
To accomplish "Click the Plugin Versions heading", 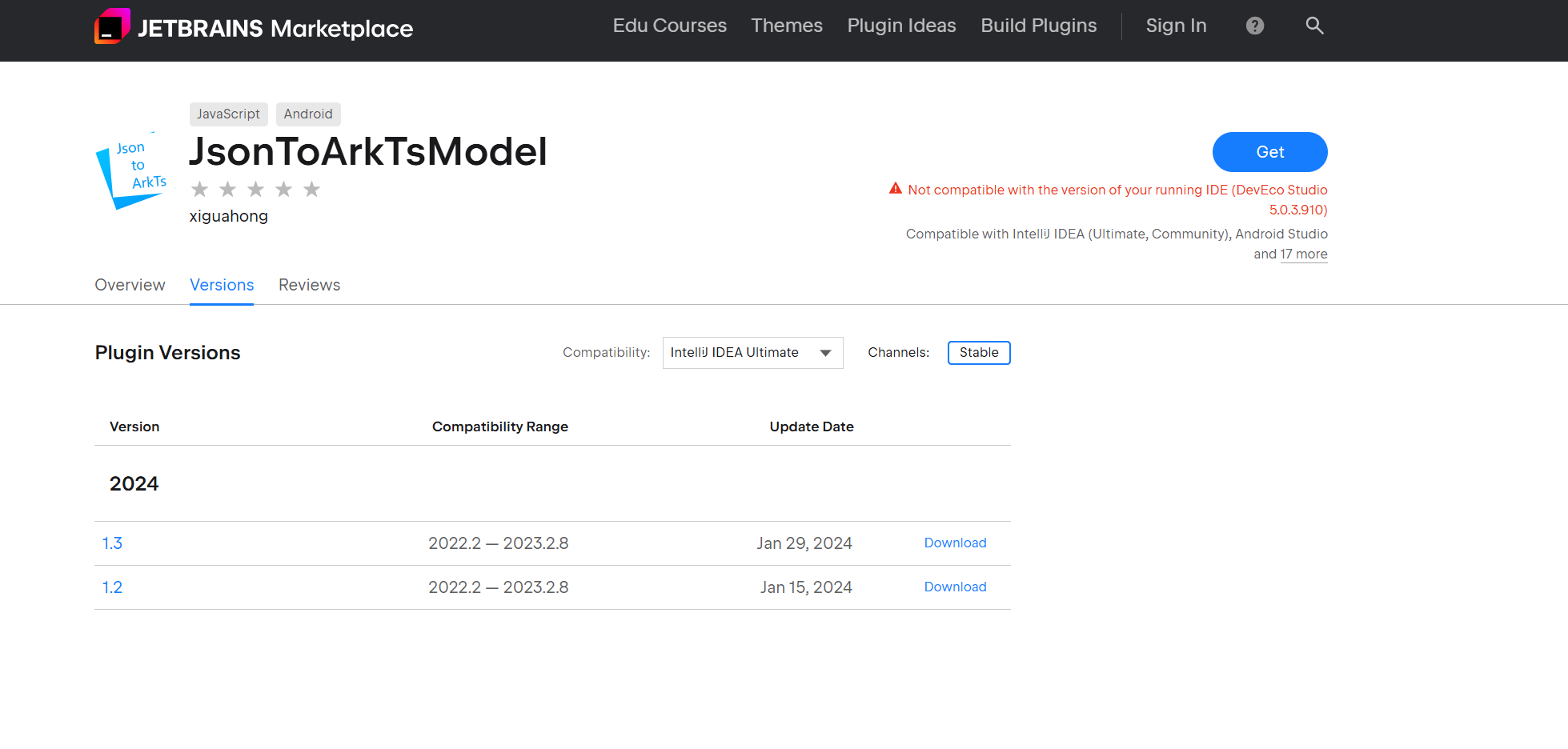I will (167, 353).
